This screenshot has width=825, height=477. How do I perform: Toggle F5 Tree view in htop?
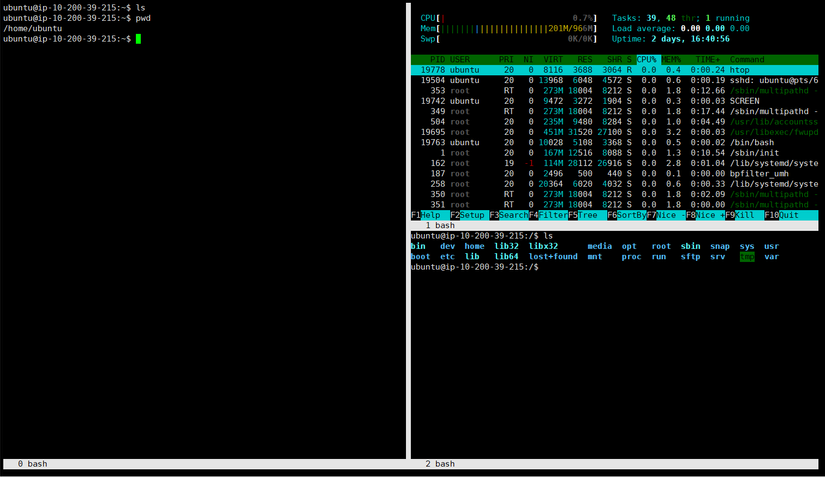587,215
